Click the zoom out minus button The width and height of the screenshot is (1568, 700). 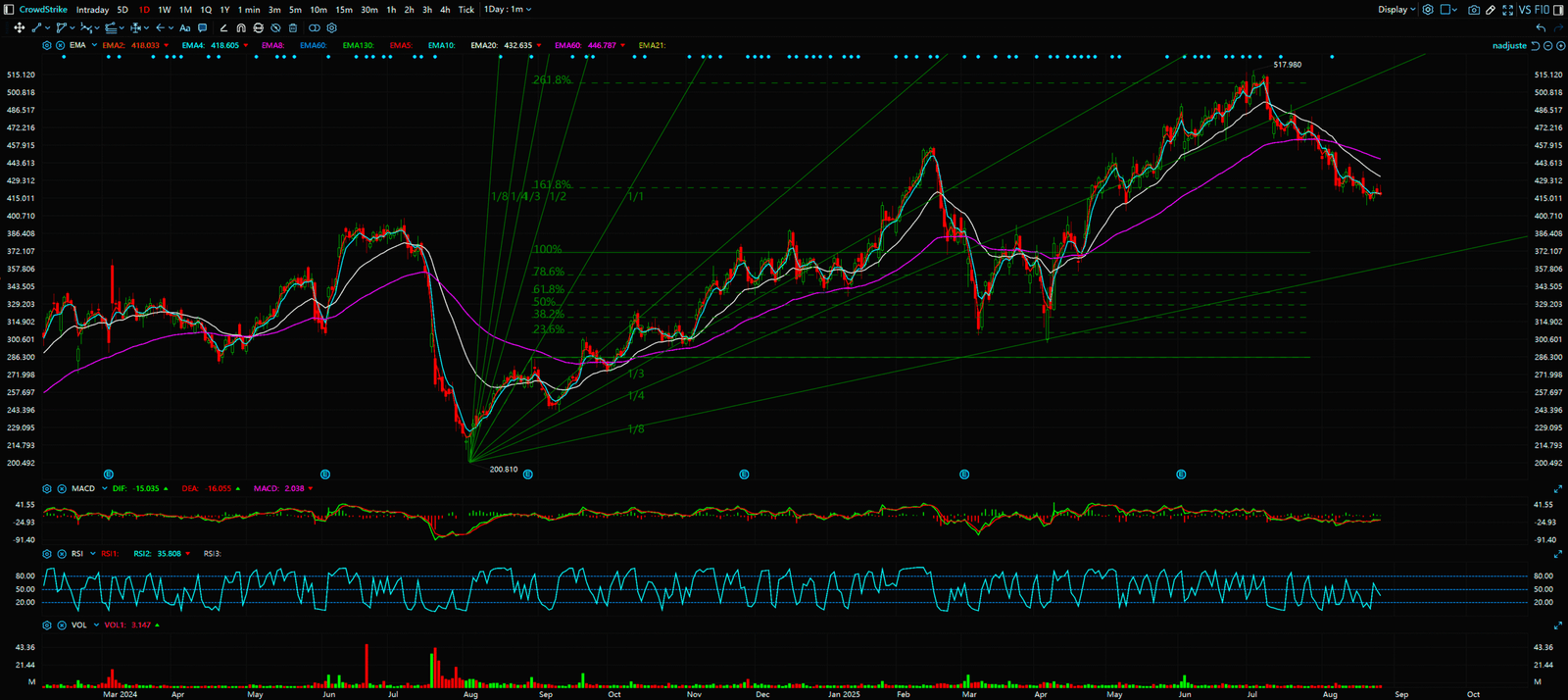click(1548, 46)
